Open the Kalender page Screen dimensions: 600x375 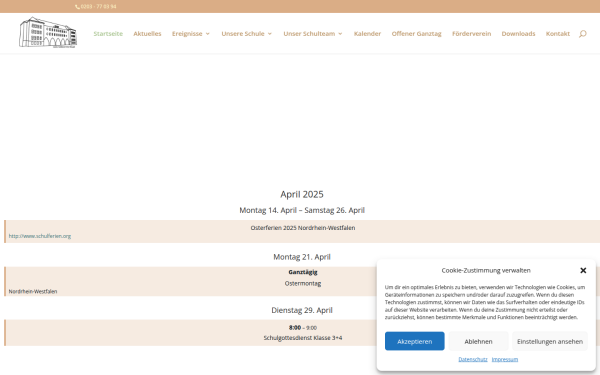coord(367,34)
